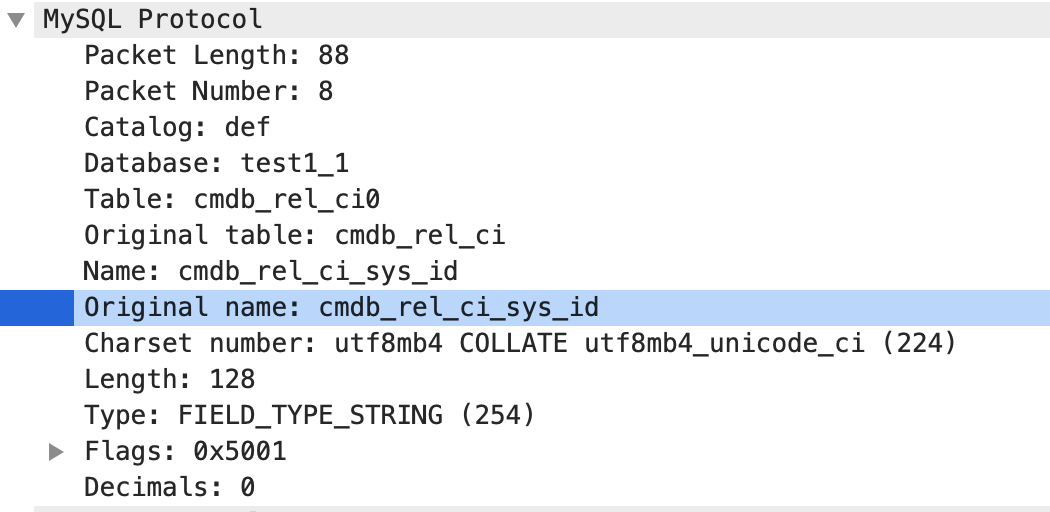This screenshot has height=512, width=1050.
Task: Click the Length: 128 field
Action: 169,380
